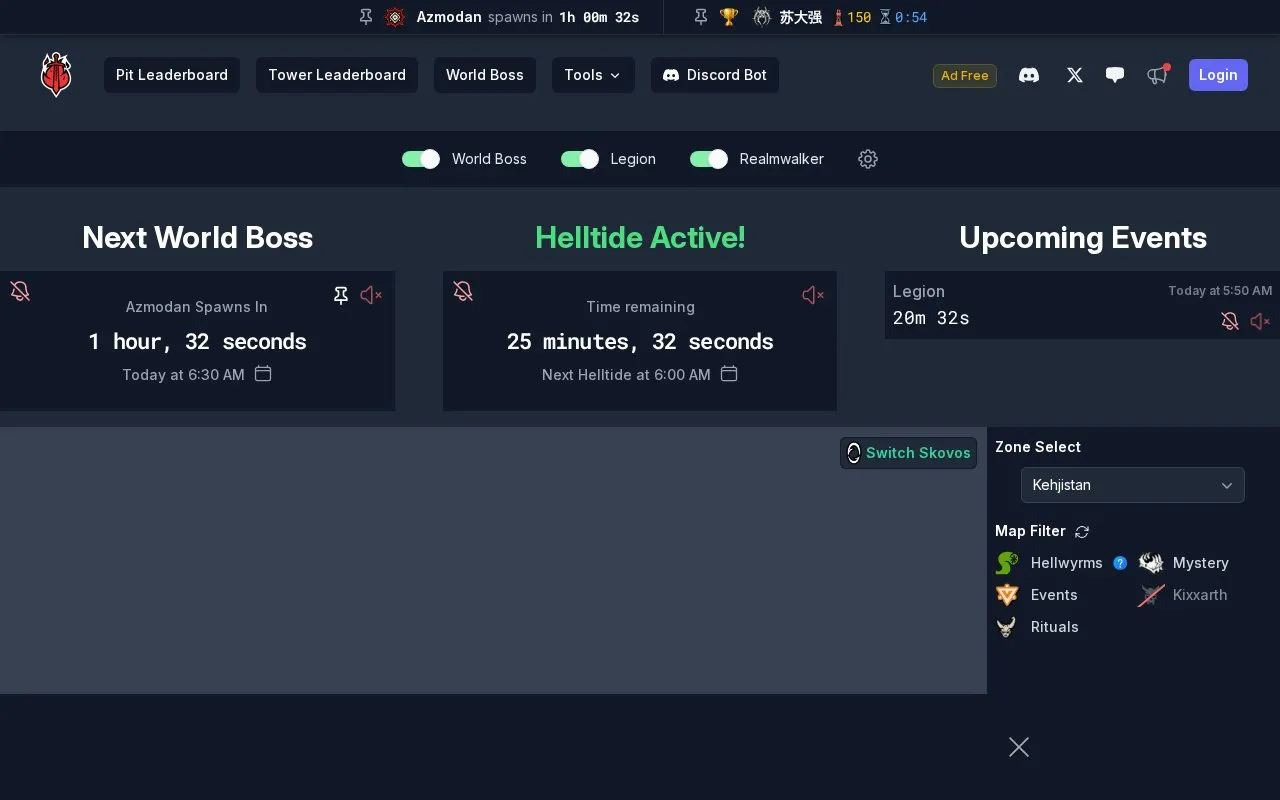Click the site logo in the navbar
The height and width of the screenshot is (800, 1280).
coord(56,75)
